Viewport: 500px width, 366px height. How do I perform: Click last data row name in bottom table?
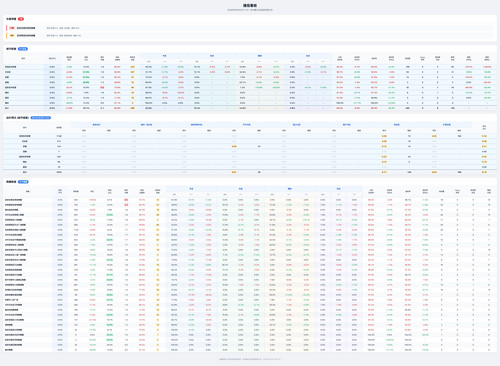(x=9, y=350)
